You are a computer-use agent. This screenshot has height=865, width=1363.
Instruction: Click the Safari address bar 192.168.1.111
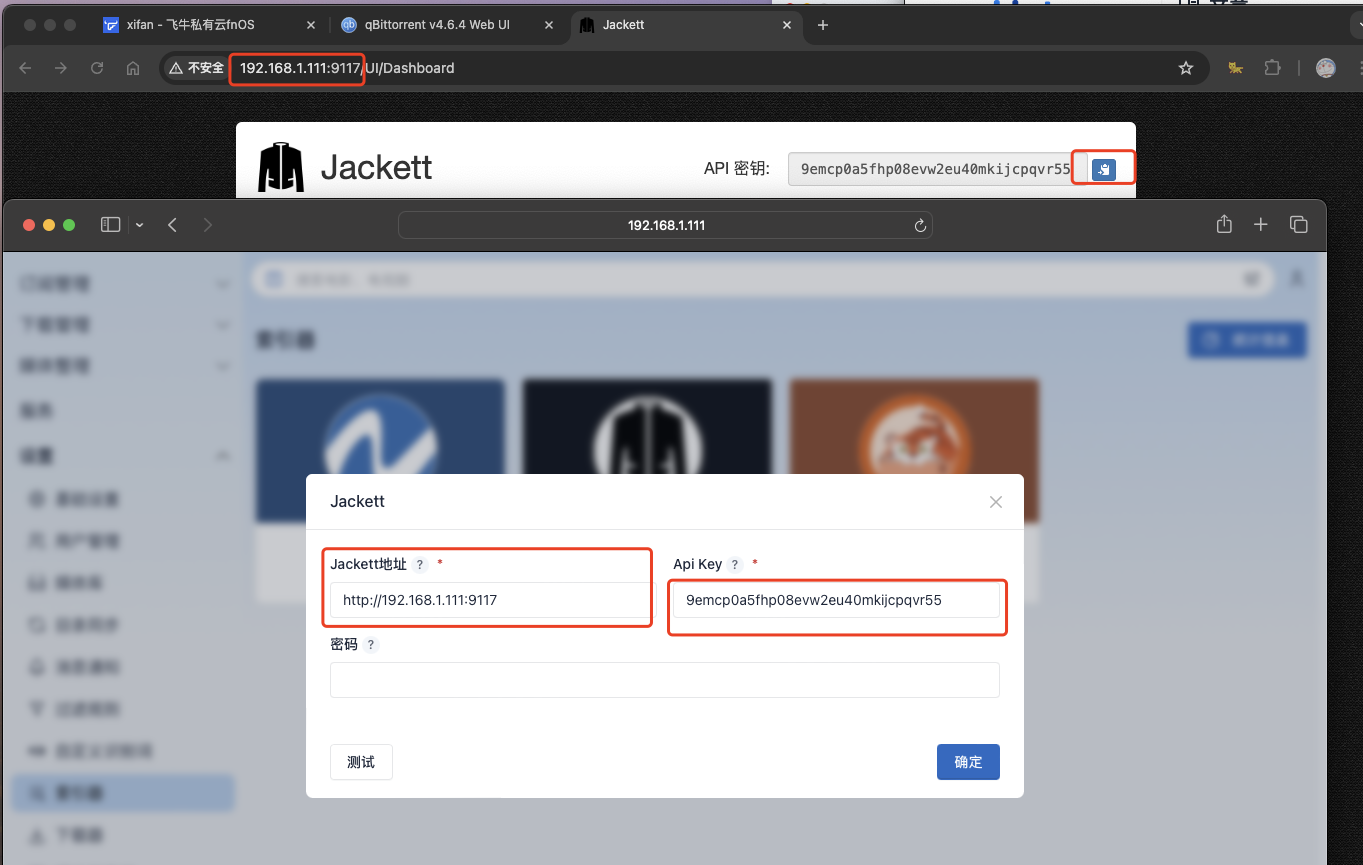tap(666, 225)
